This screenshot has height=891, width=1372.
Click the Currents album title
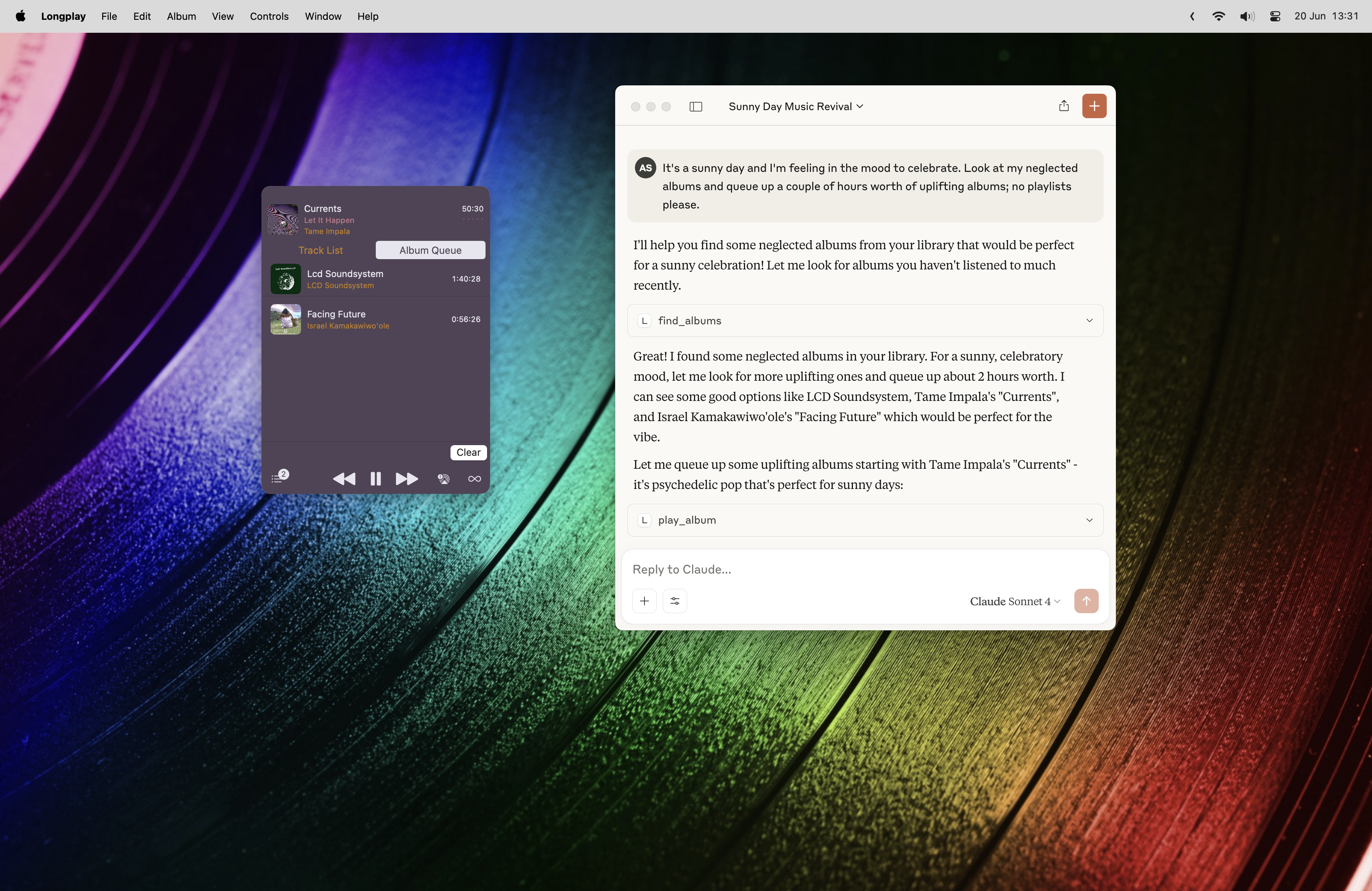tap(323, 208)
